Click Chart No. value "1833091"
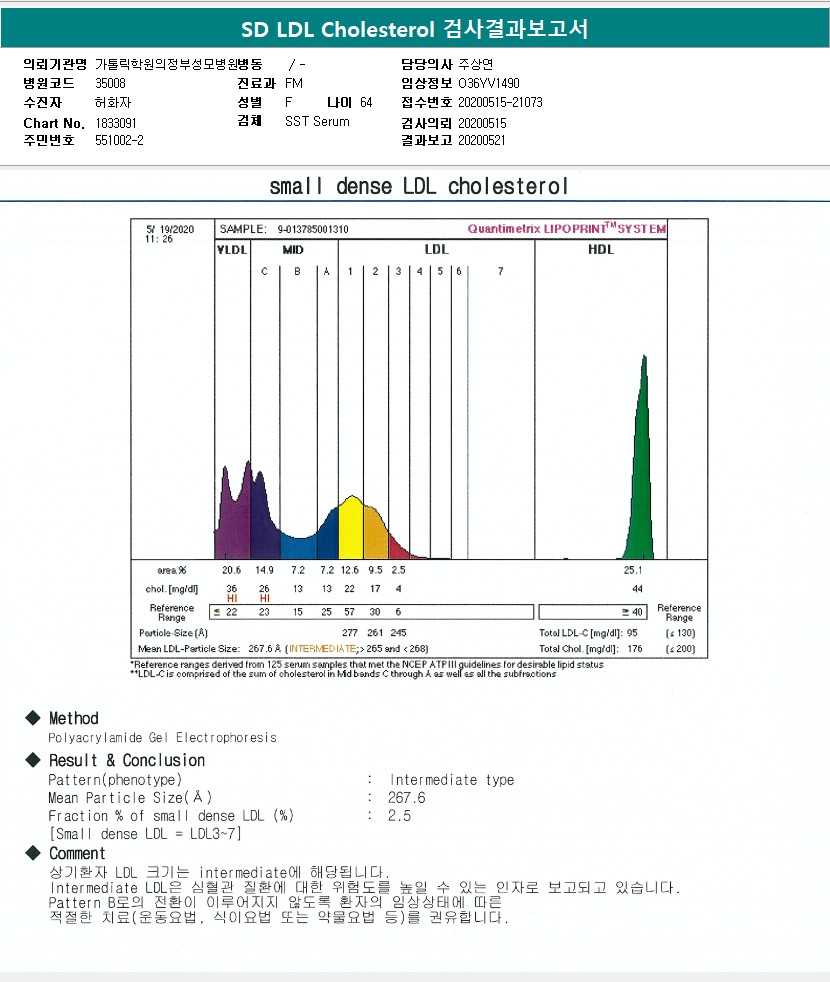 [x=116, y=123]
